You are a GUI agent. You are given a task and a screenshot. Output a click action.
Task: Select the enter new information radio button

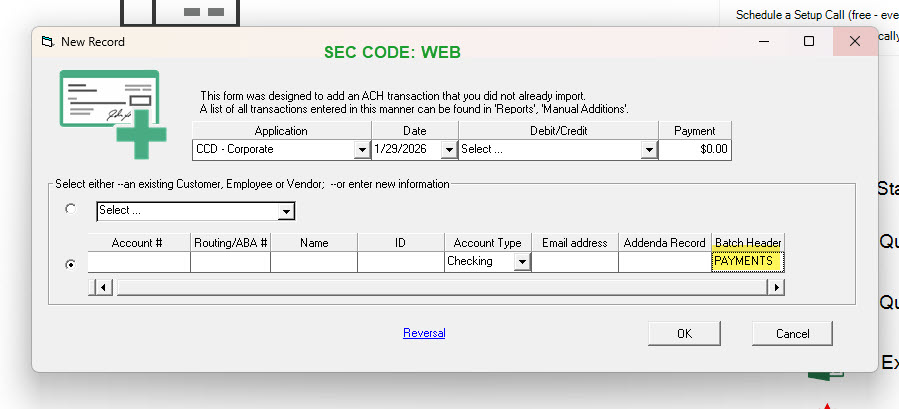tap(70, 264)
